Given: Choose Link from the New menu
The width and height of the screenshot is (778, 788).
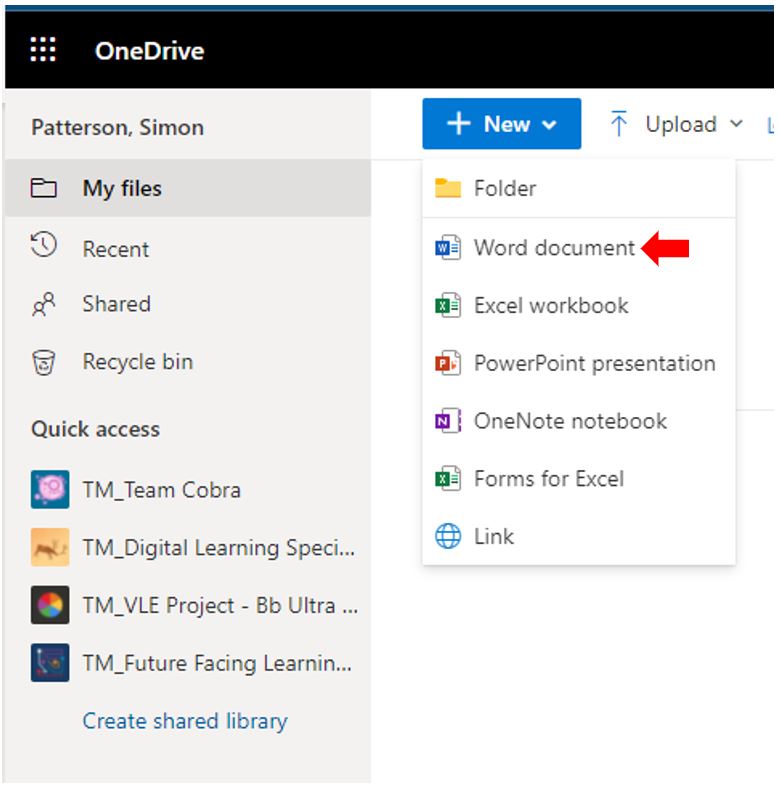Looking at the screenshot, I should coord(579,536).
